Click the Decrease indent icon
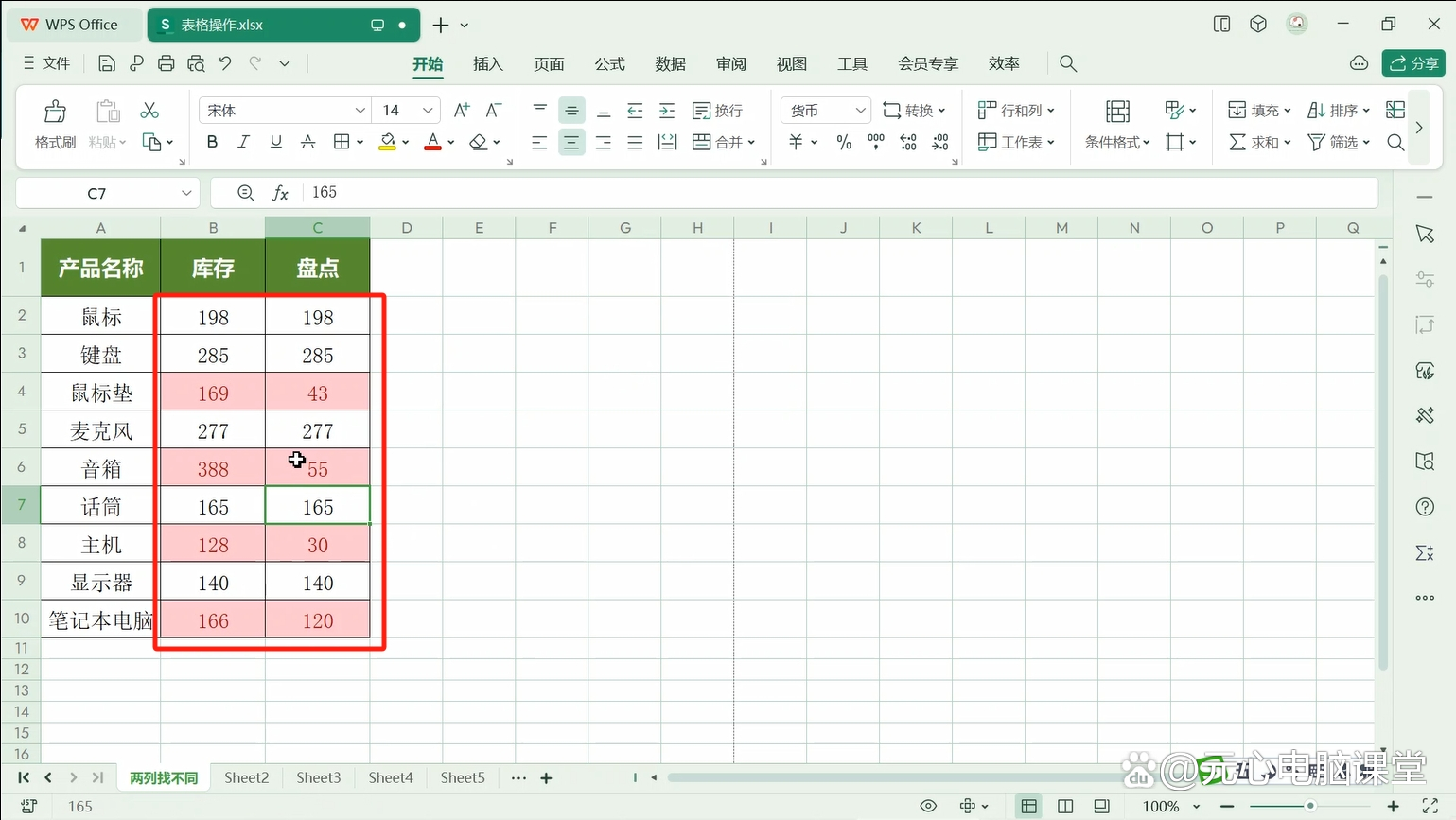Screen dimensions: 1456x820 click(x=635, y=111)
